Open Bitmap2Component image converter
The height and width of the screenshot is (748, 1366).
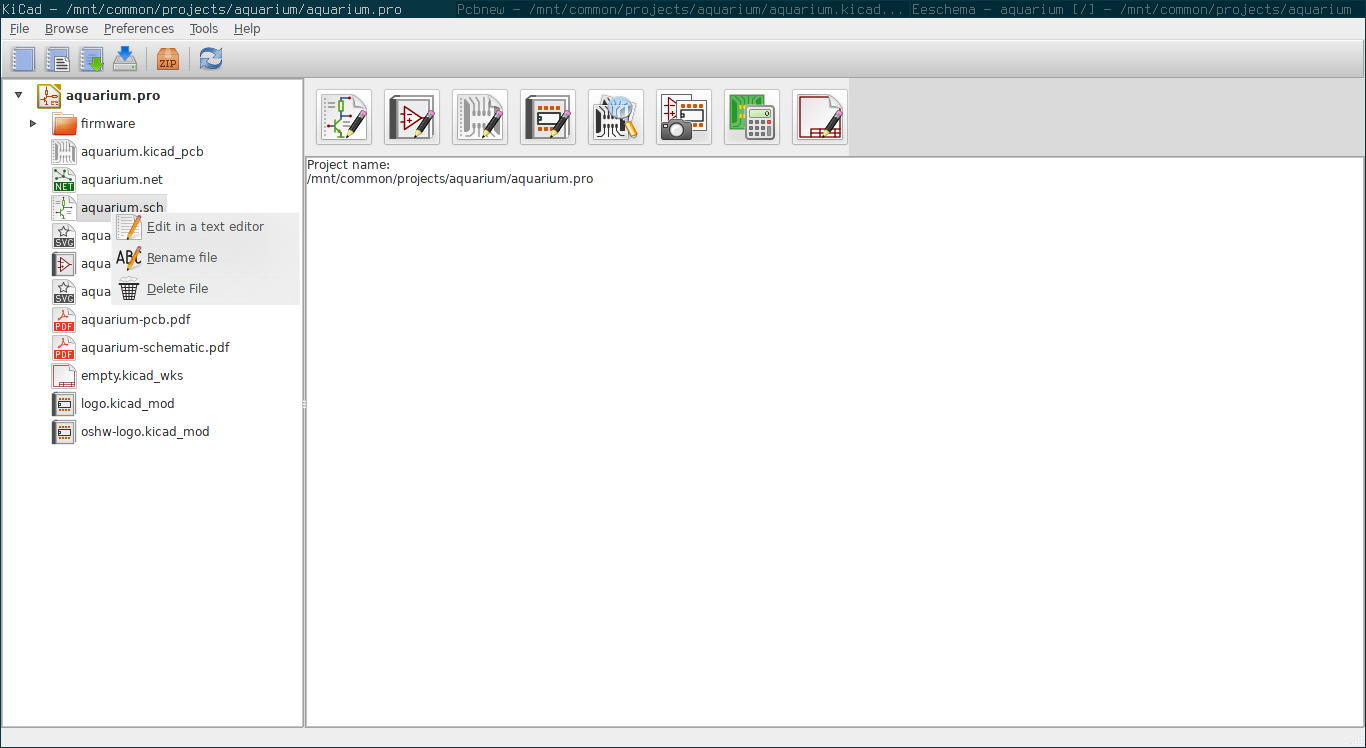[684, 117]
